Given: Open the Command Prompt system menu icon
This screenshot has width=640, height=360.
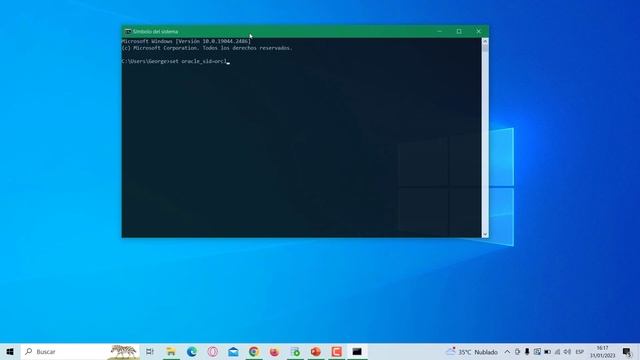Looking at the screenshot, I should click(128, 31).
